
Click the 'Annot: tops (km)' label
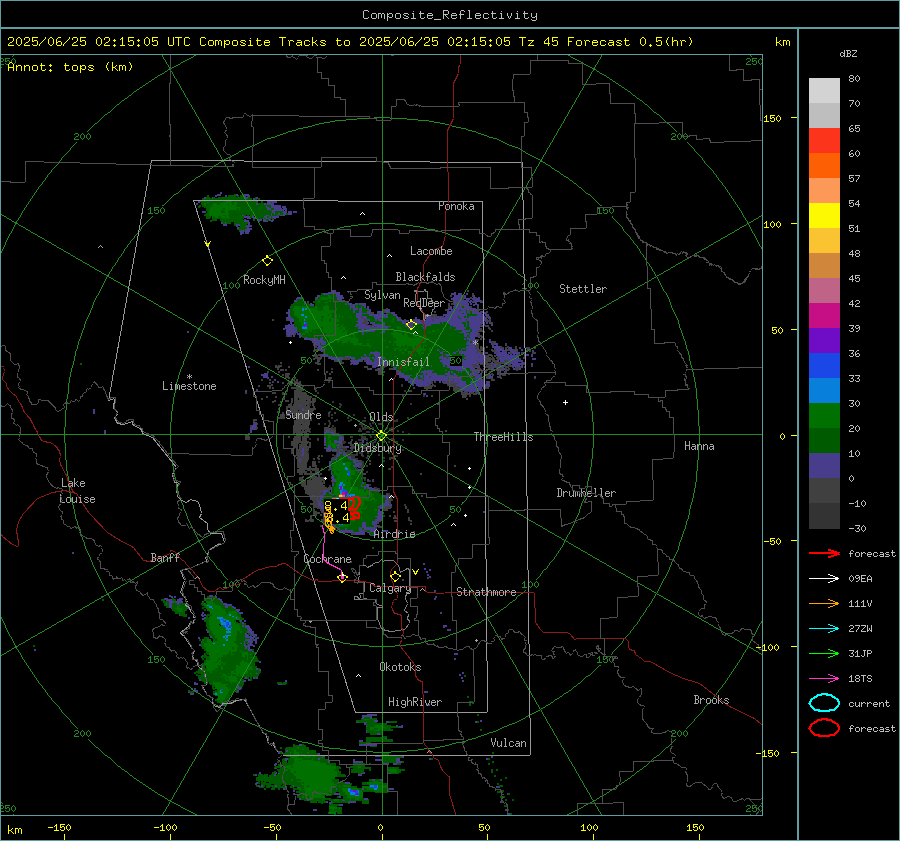(70, 67)
